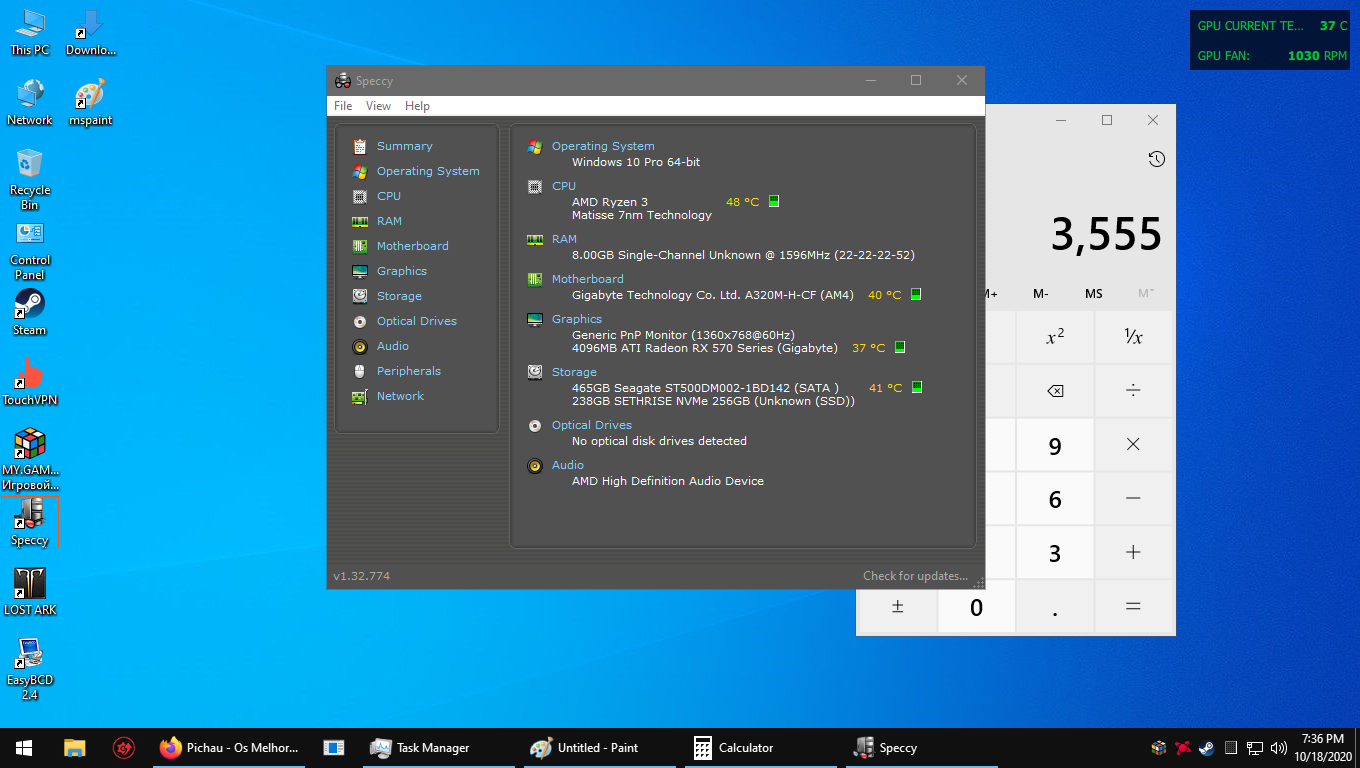Click the CPU heading in the summary panel
The image size is (1360, 768).
click(564, 186)
